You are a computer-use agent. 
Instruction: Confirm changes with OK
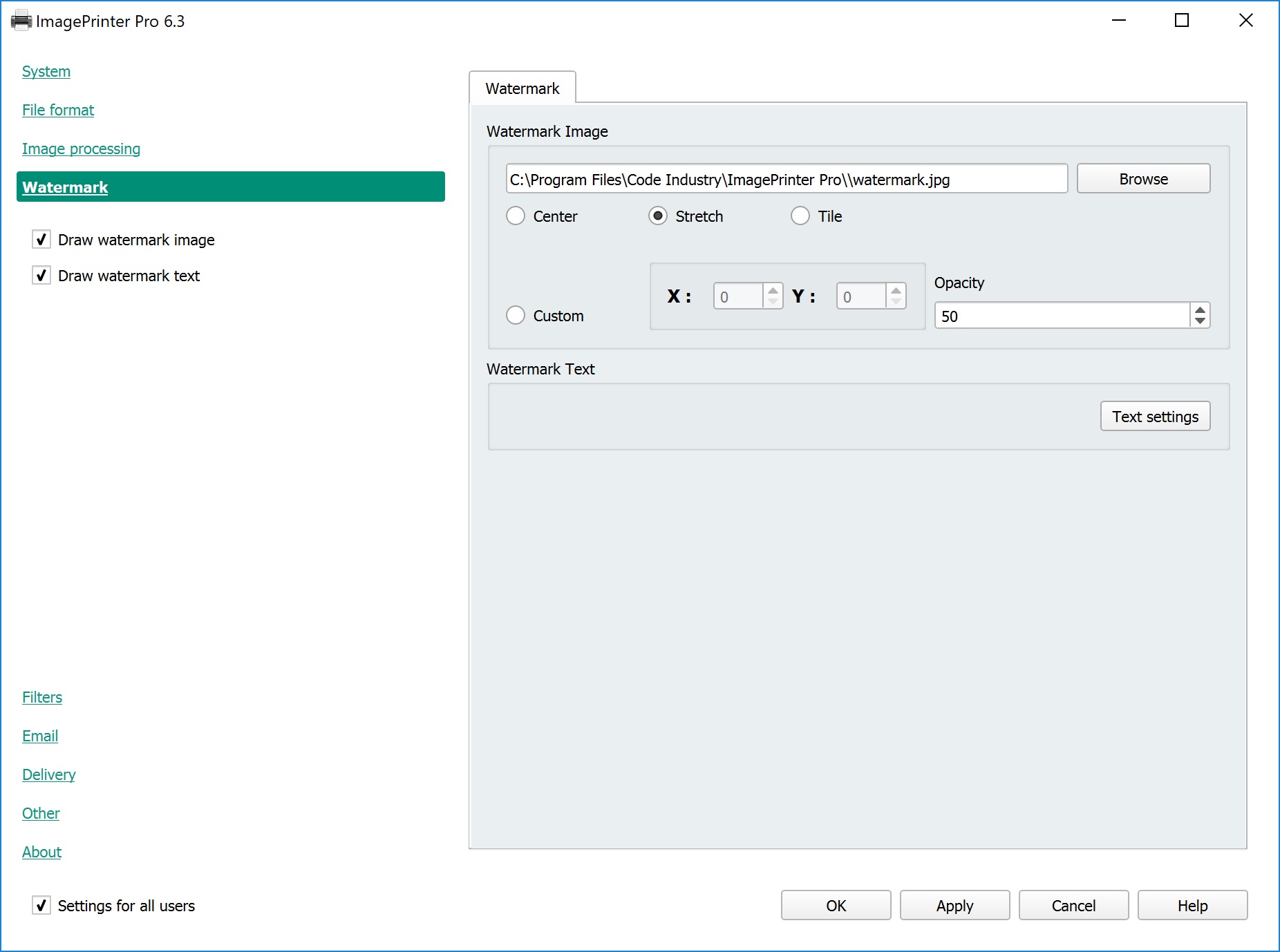click(836, 906)
